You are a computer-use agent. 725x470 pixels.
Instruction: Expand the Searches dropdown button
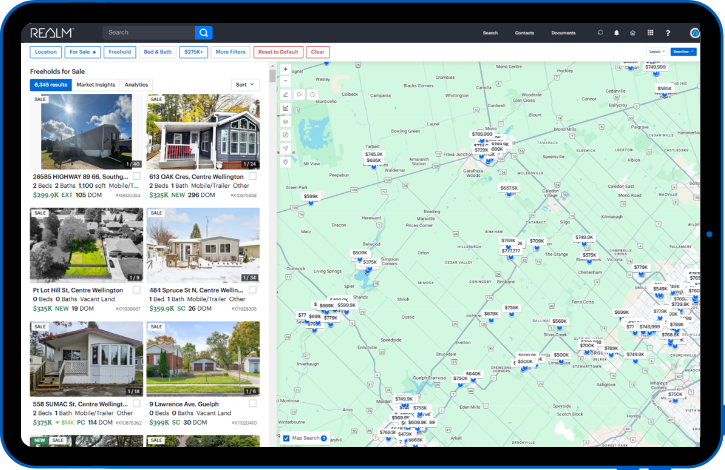point(684,51)
